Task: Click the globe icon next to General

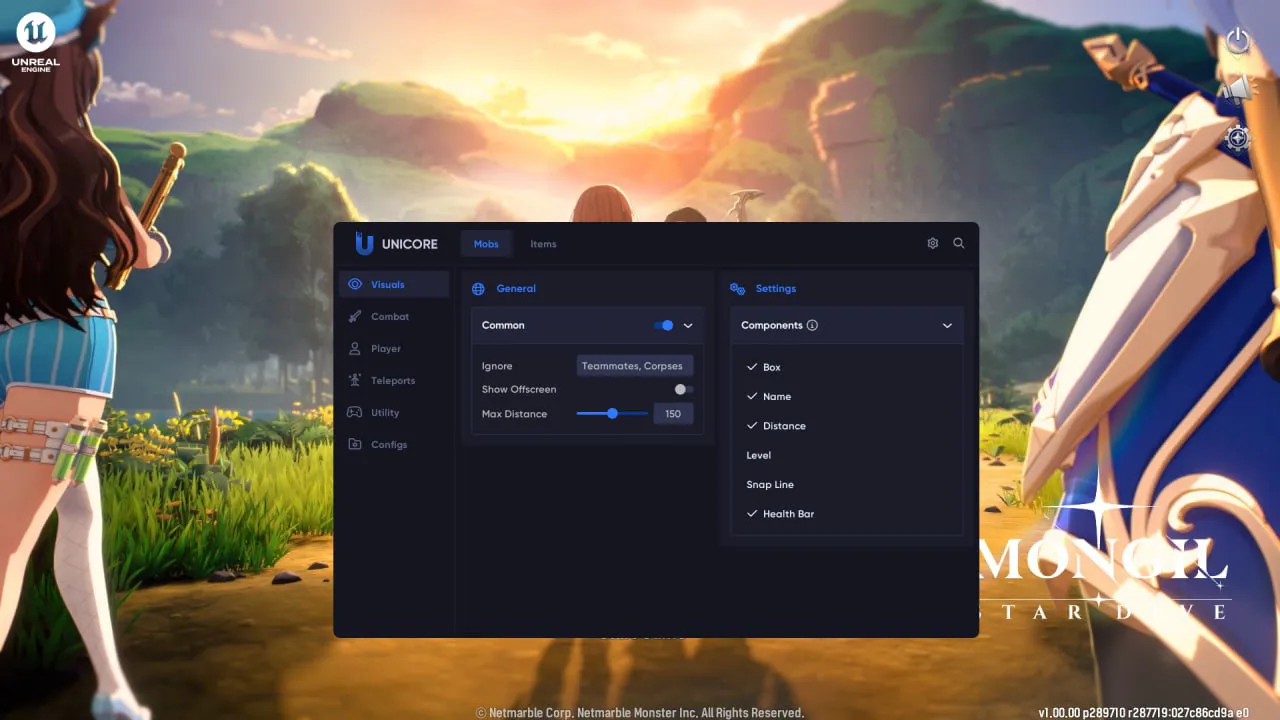Action: [478, 289]
